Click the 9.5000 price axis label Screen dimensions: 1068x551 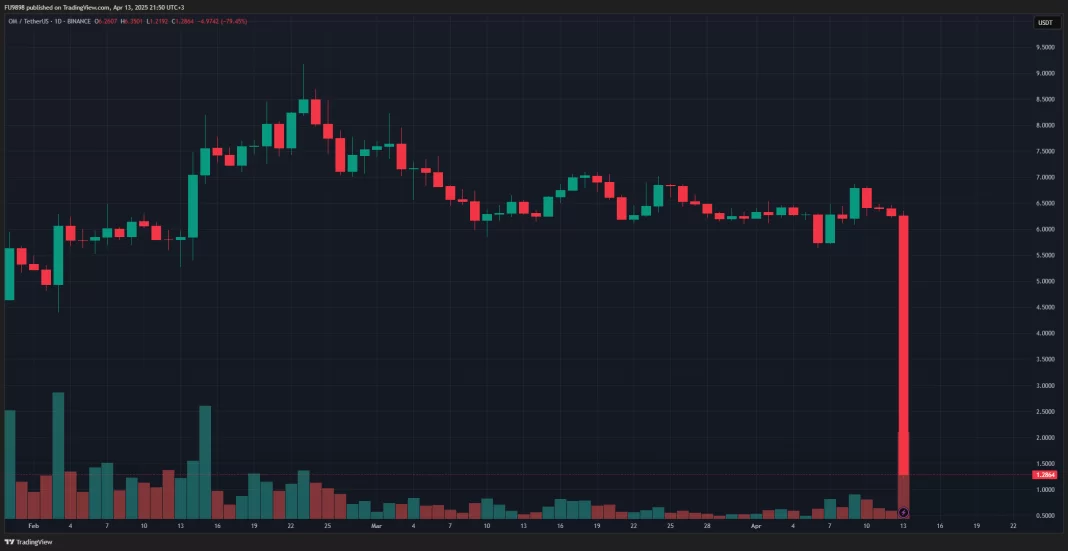pos(1046,47)
